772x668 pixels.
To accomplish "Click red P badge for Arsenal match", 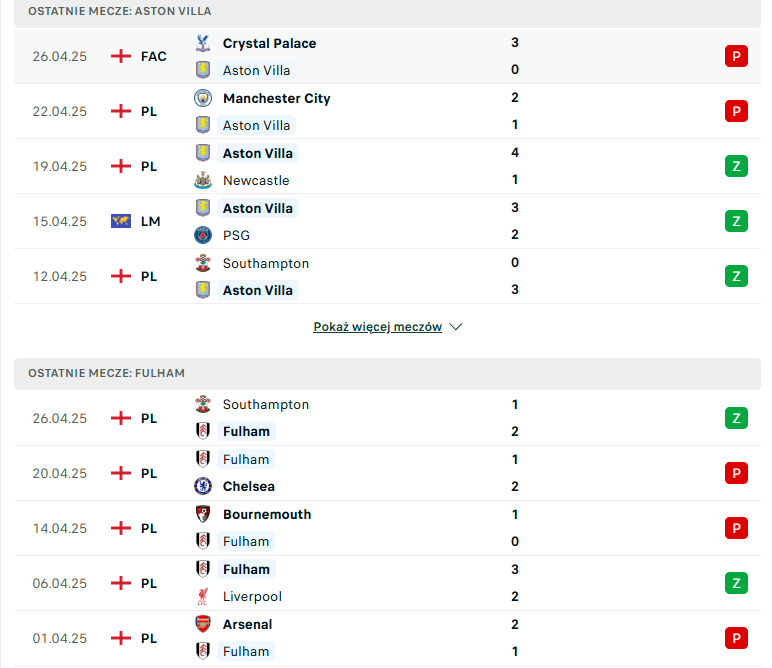I will (x=736, y=638).
